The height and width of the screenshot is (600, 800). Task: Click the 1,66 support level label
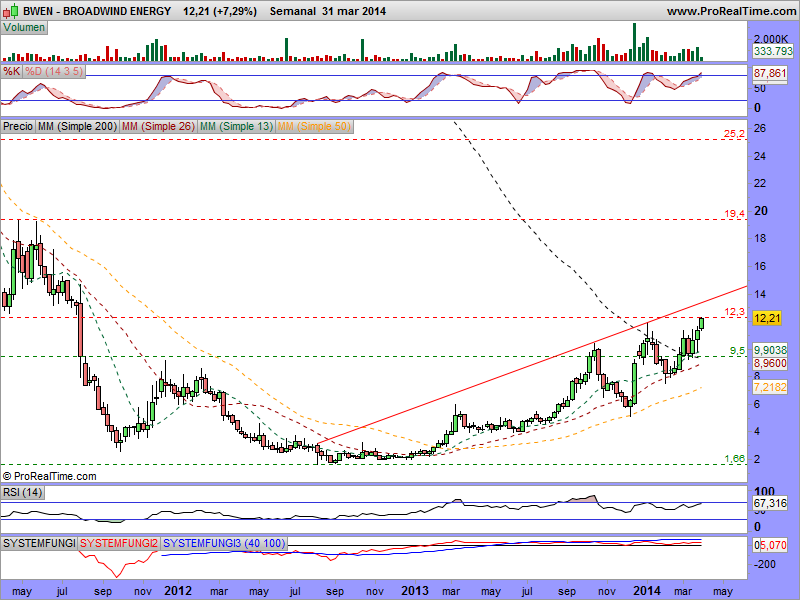[x=734, y=459]
